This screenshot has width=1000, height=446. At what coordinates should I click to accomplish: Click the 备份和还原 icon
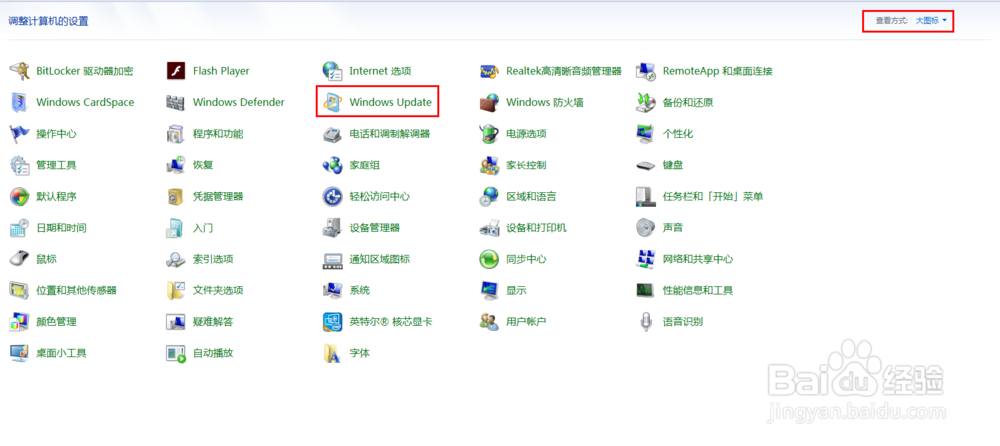tap(646, 102)
